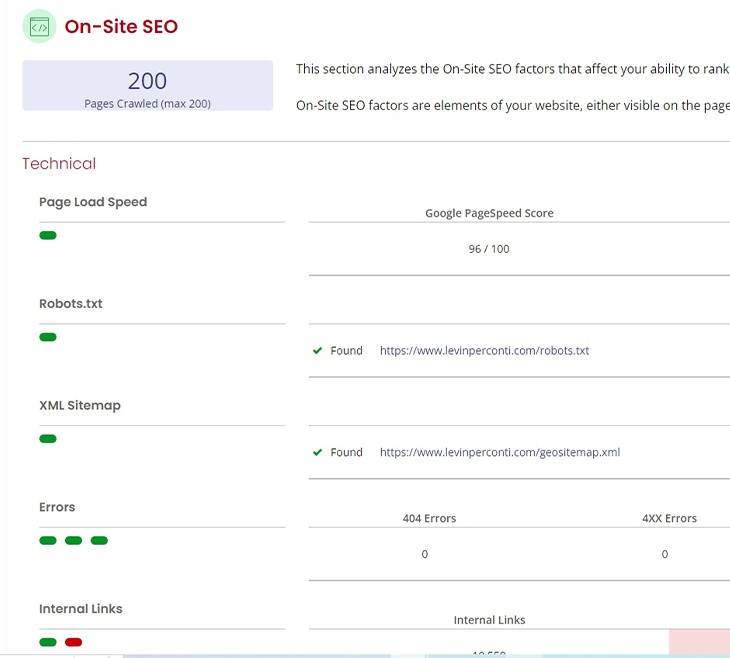
Task: Click the On-Site SEO section heading
Action: coord(121,27)
